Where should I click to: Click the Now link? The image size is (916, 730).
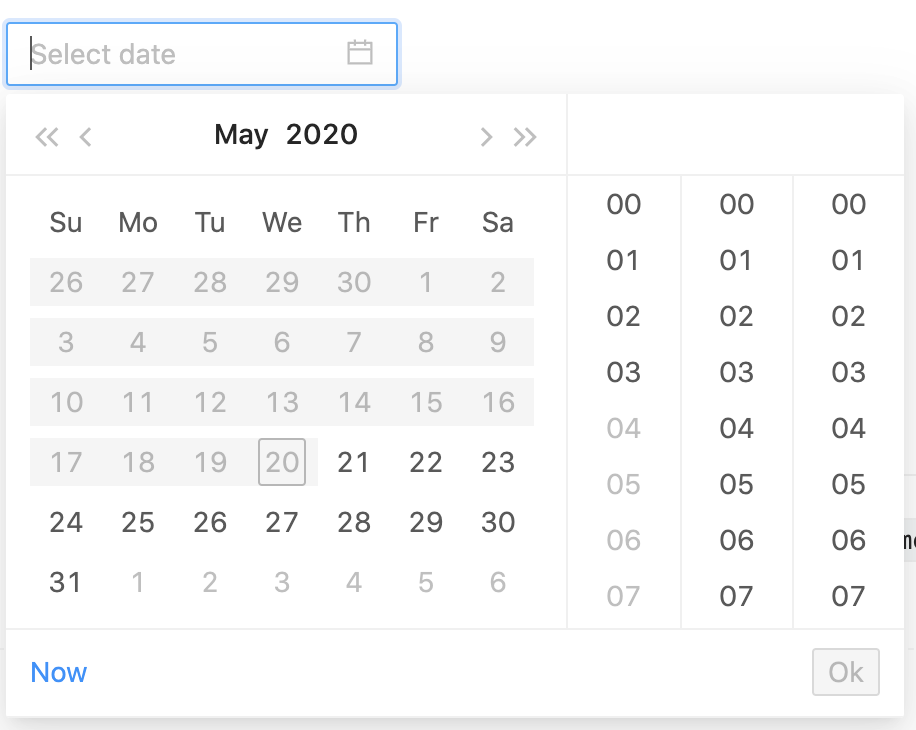pos(58,672)
